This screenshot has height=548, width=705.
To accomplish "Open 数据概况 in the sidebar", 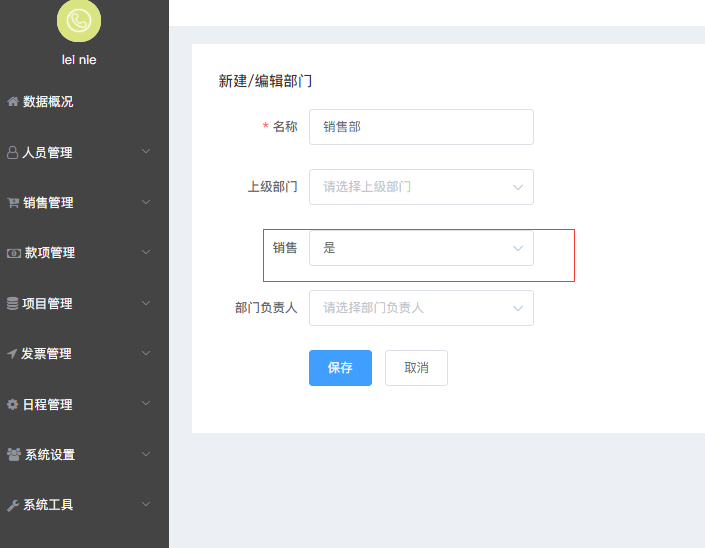I will tap(84, 102).
